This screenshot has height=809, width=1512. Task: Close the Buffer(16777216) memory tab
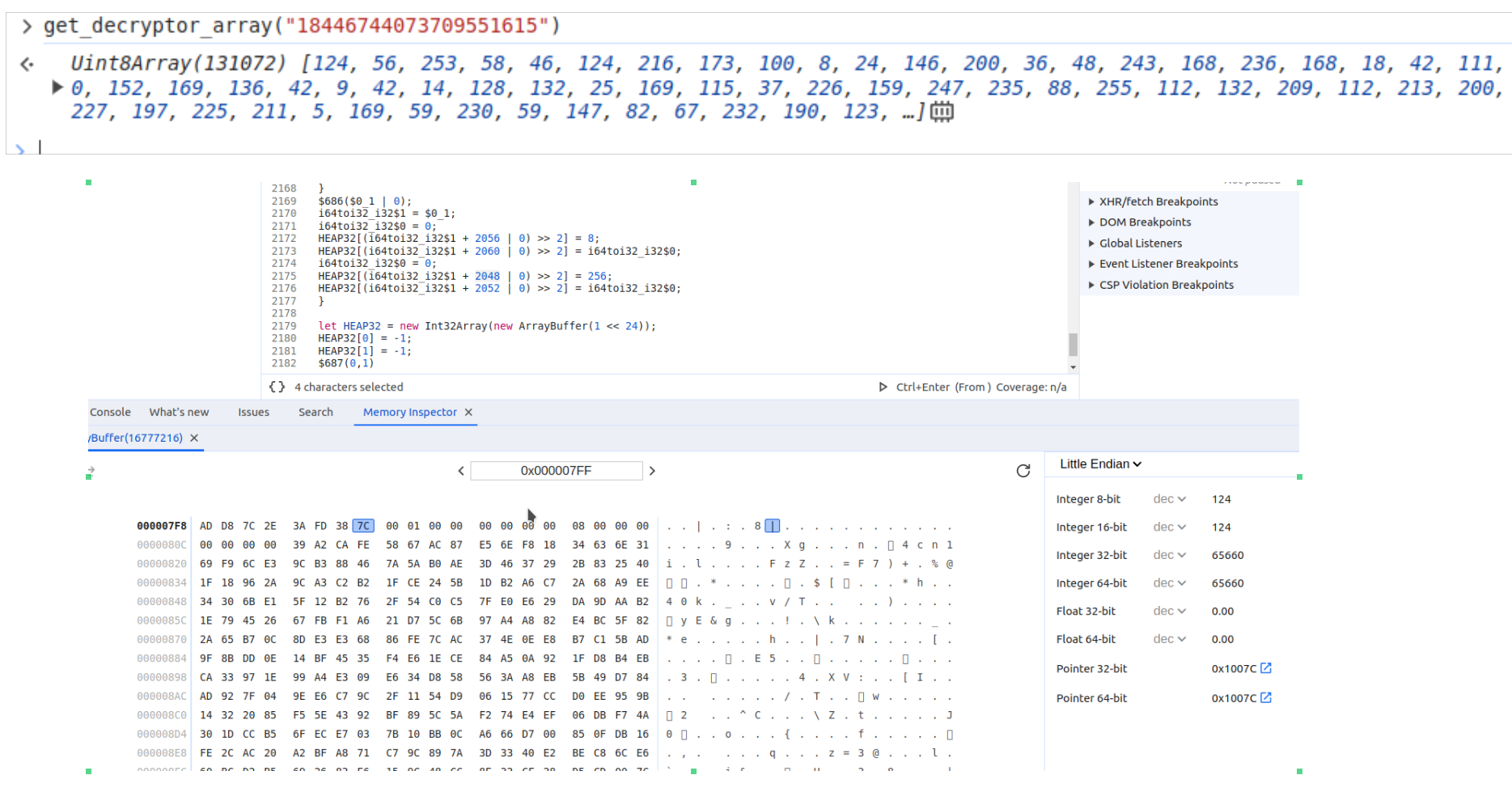(194, 438)
